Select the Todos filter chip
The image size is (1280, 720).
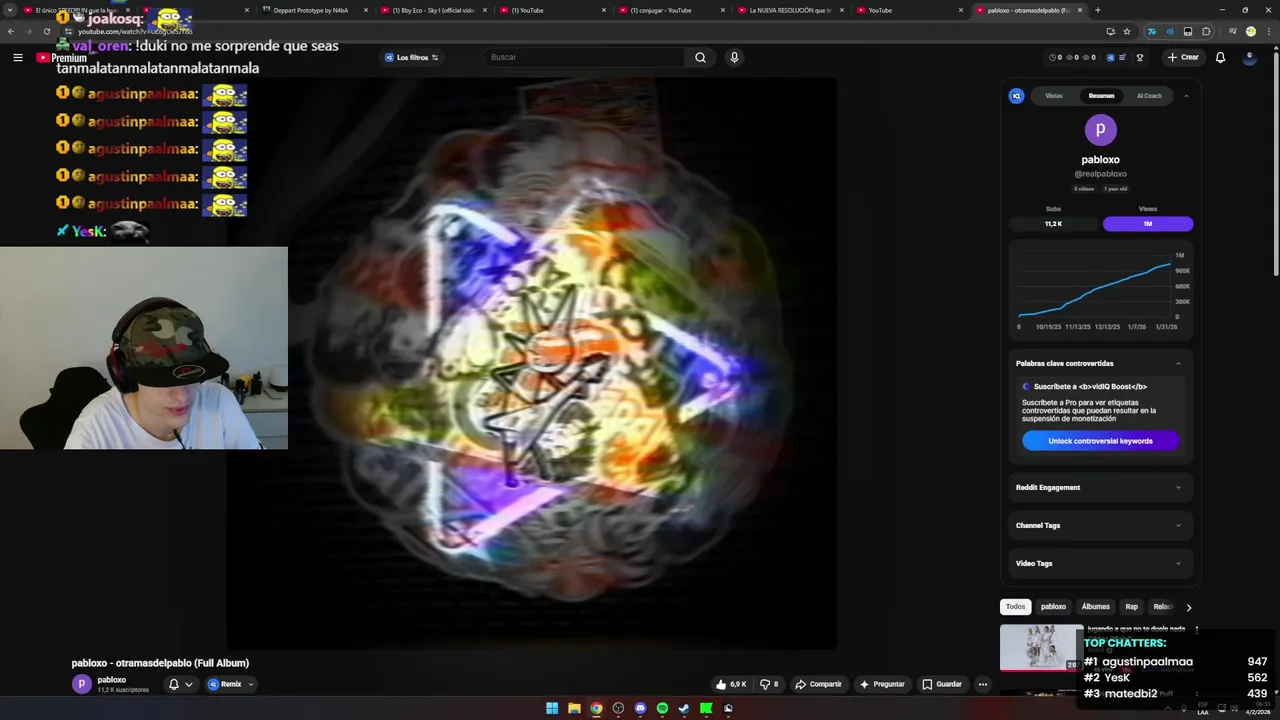click(x=1015, y=607)
